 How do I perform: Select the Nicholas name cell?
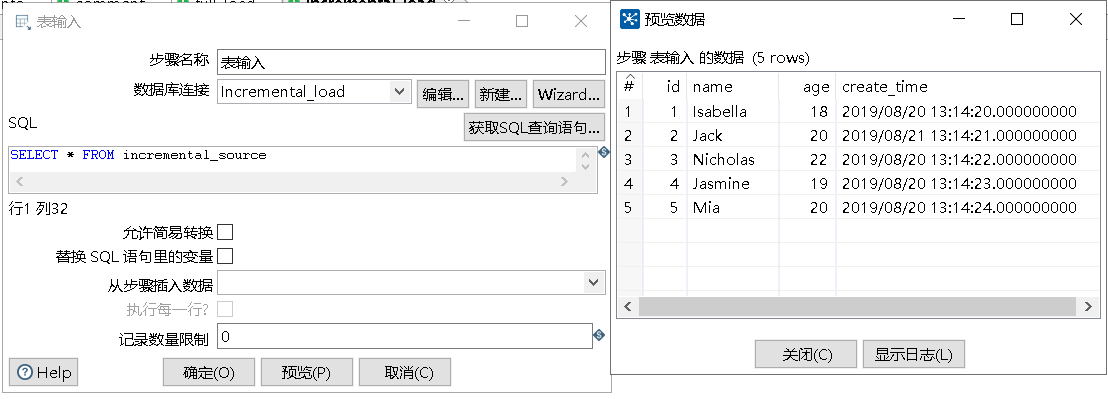tap(733, 160)
